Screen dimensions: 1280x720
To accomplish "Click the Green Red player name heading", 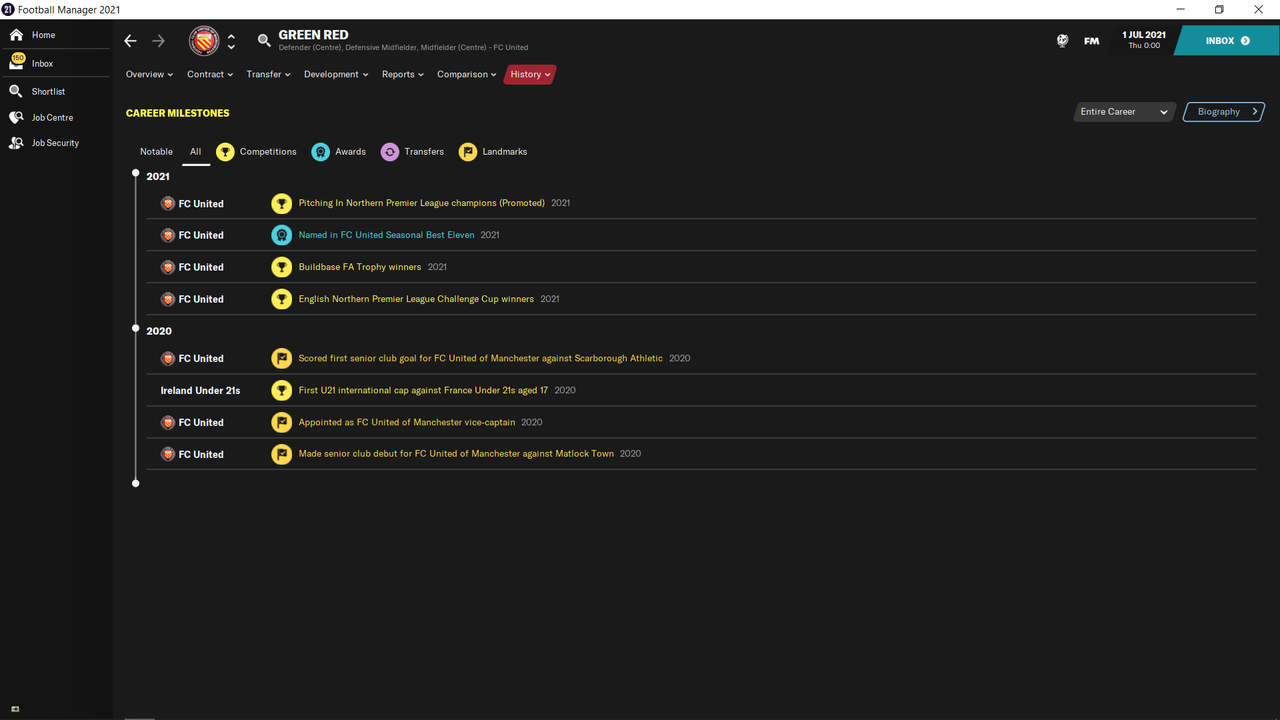I will click(x=313, y=34).
